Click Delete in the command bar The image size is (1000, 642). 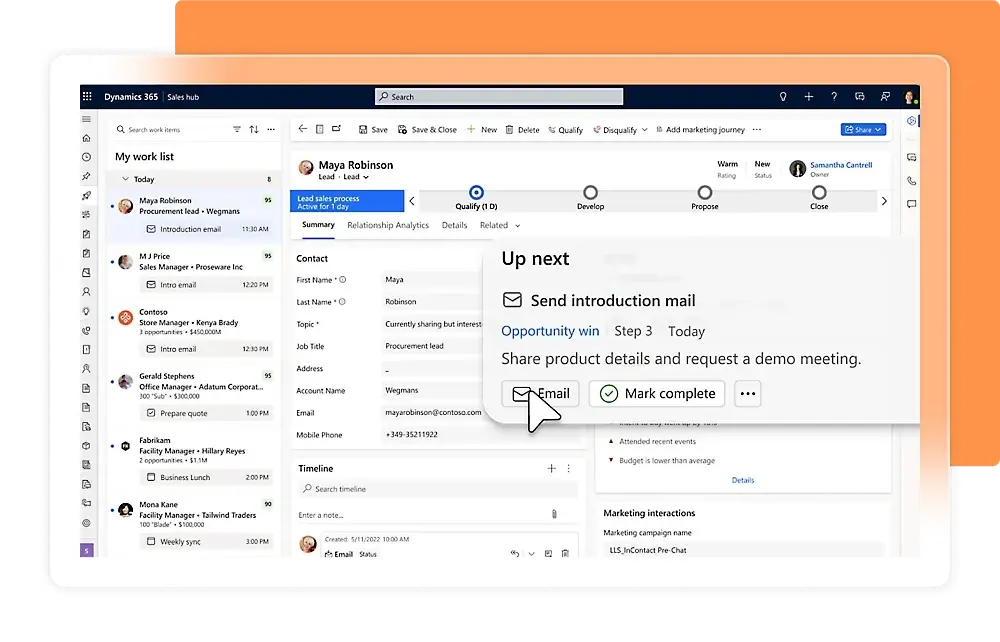(522, 129)
